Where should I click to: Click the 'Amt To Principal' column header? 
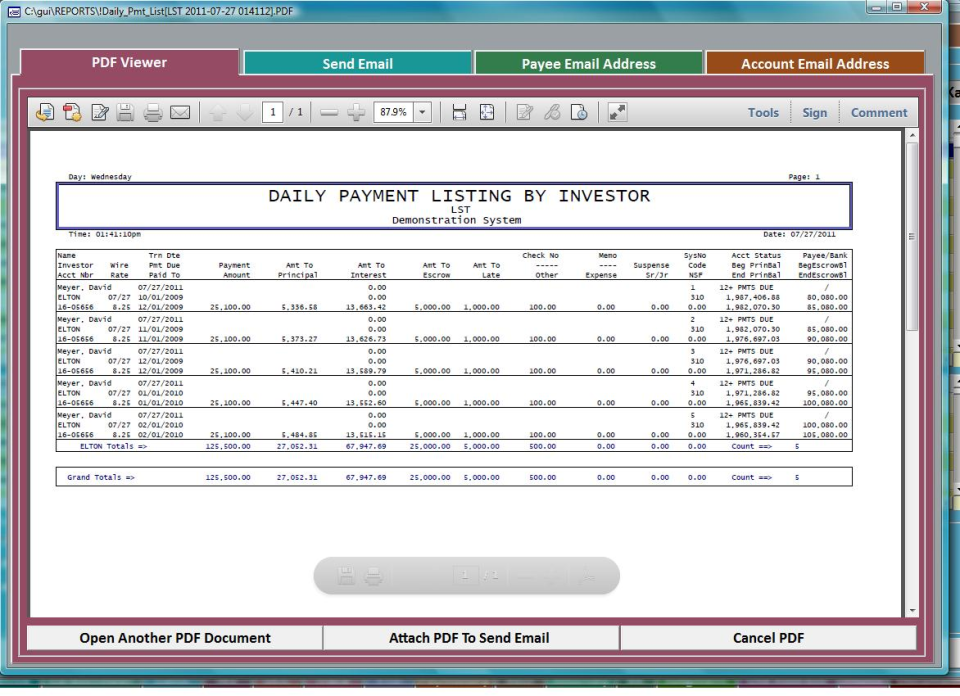pos(298,271)
